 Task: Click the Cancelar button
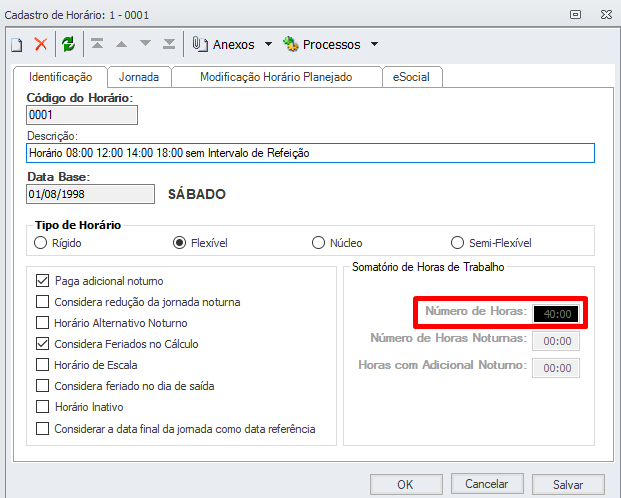(487, 484)
